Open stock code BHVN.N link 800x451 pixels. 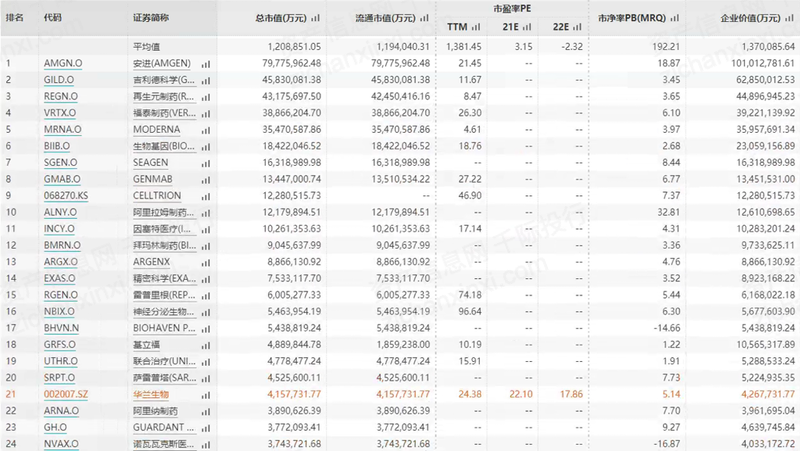[61, 328]
